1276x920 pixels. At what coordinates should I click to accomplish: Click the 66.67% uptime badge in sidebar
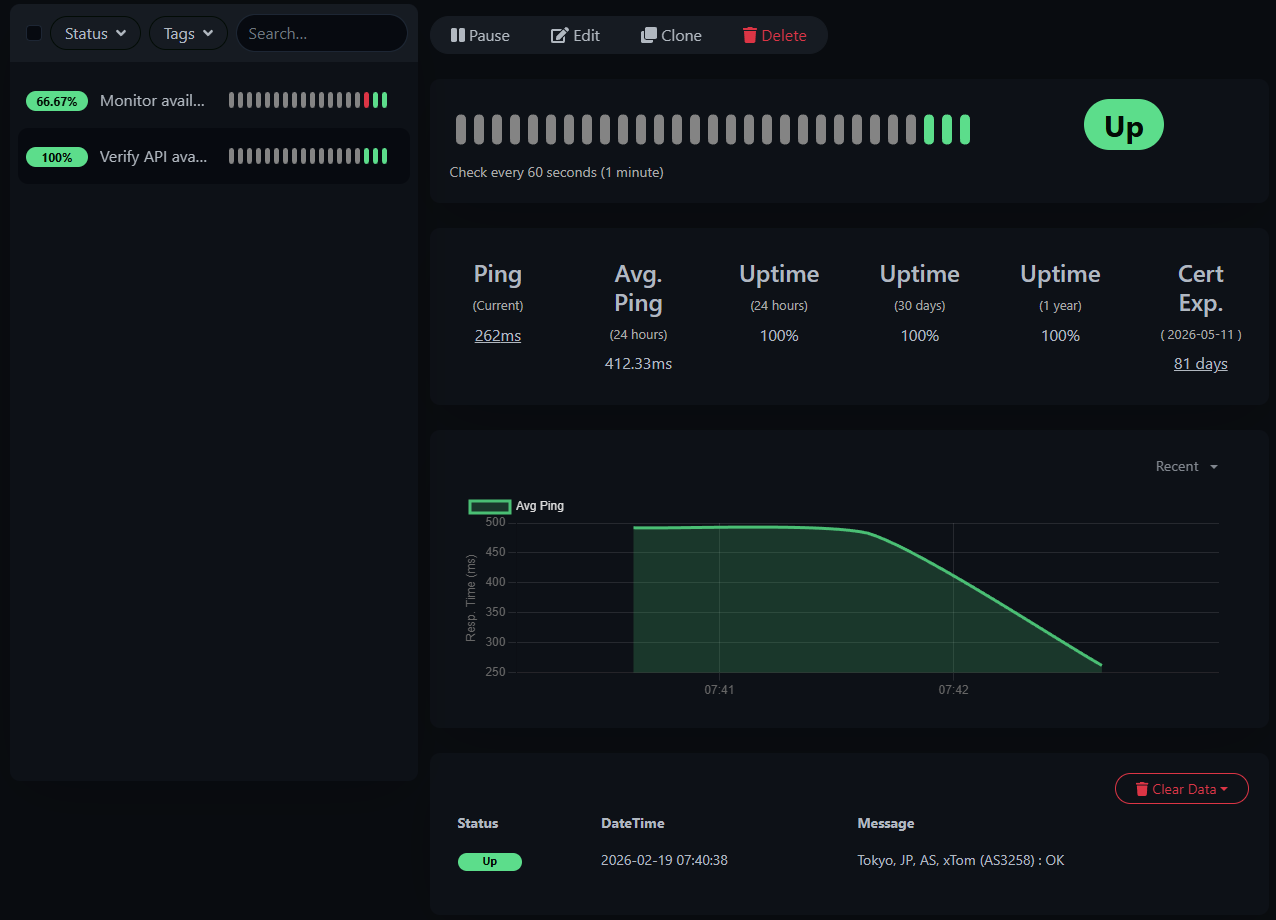click(x=56, y=100)
